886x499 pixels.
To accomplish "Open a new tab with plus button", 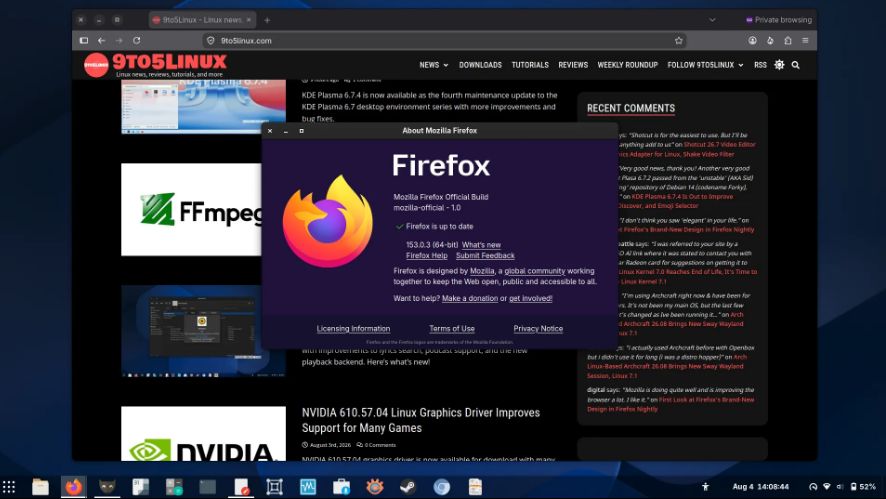I will (267, 20).
